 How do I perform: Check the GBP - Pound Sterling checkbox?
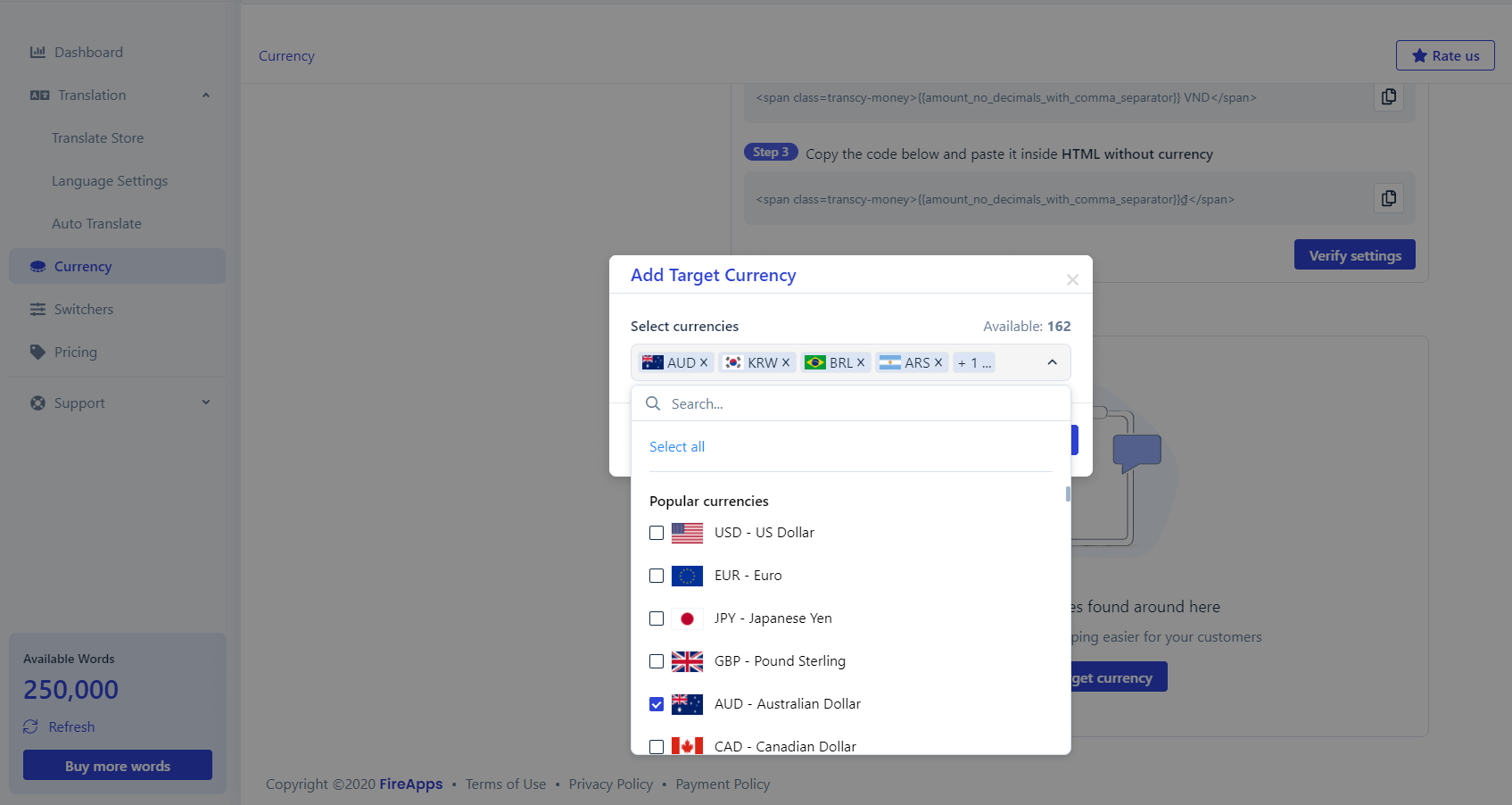[657, 661]
